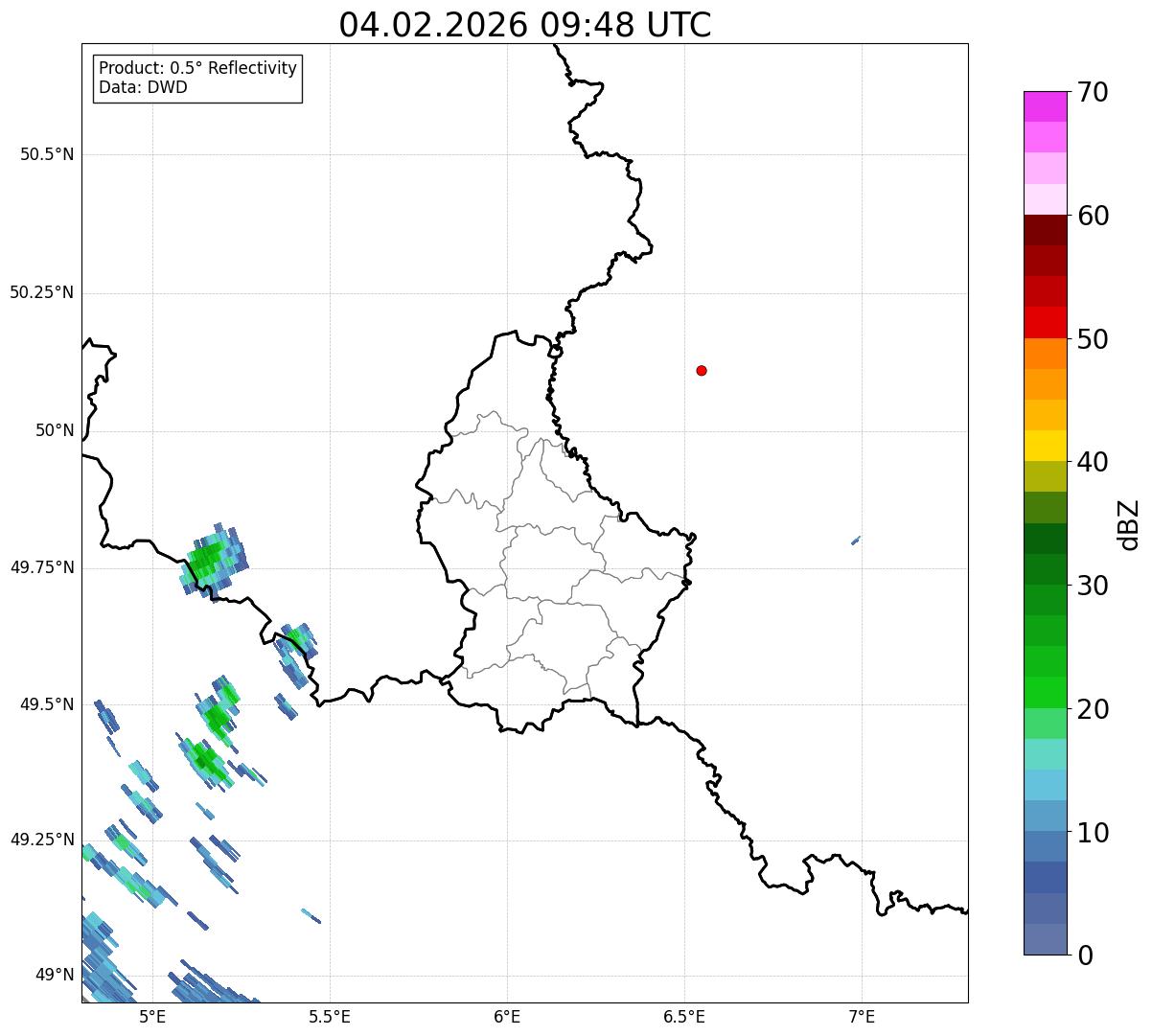
Task: Click the 7°E longitude label
Action: pos(862,1016)
